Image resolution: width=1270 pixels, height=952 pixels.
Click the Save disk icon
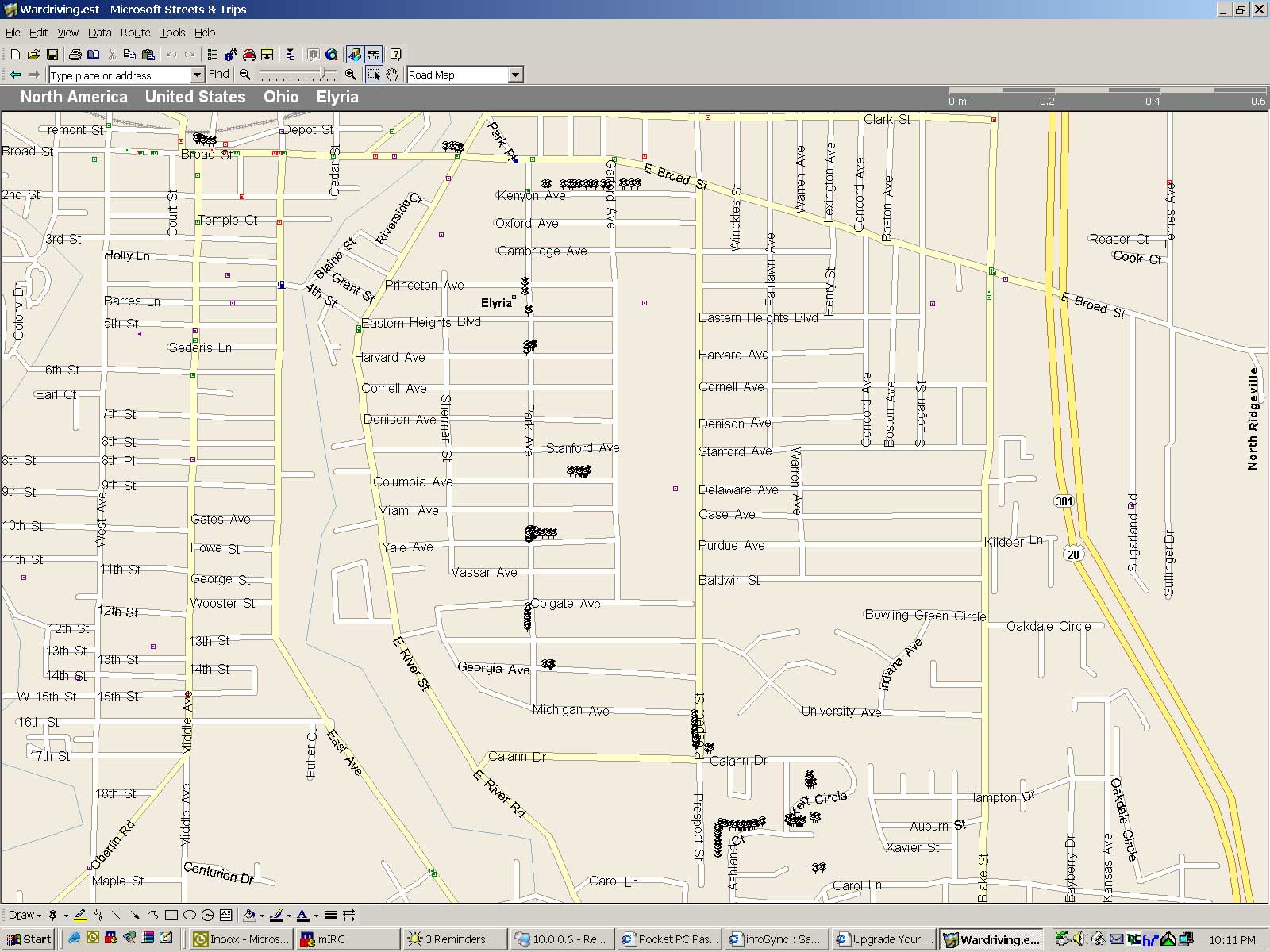coord(52,55)
